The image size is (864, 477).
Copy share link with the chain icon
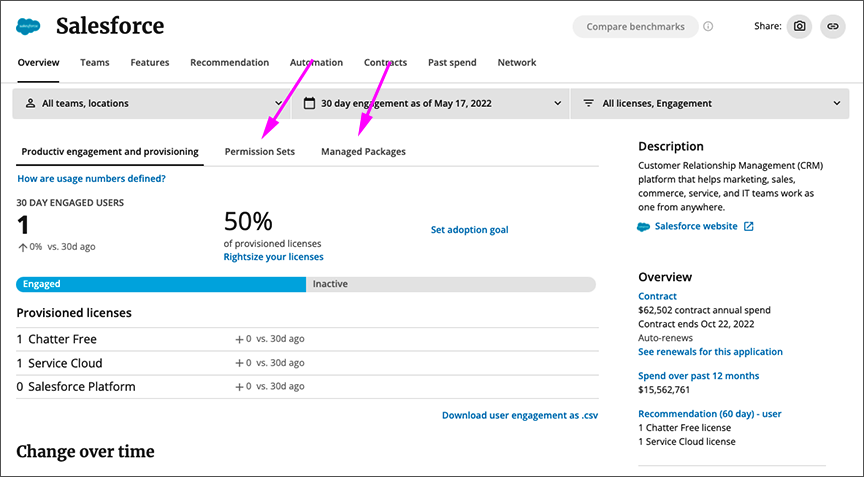(x=833, y=26)
